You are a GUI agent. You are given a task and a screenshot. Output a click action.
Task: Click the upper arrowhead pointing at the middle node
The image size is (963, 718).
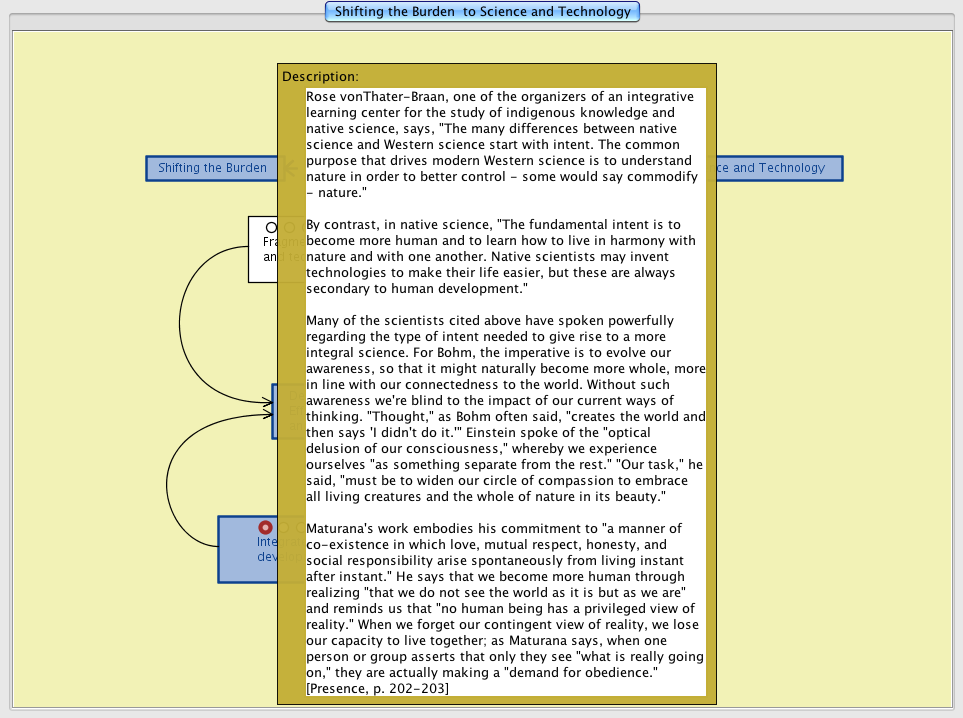[x=267, y=402]
